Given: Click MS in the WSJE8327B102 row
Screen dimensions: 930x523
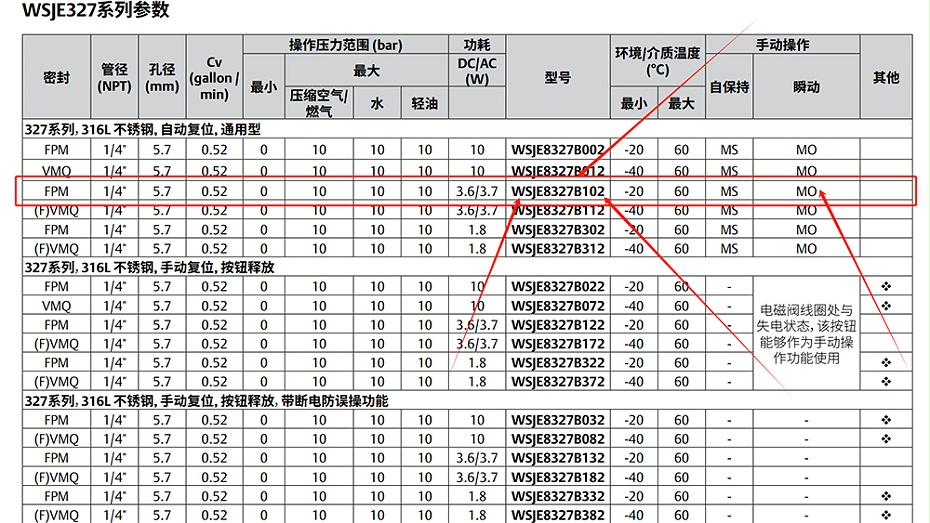Looking at the screenshot, I should click(x=729, y=192).
